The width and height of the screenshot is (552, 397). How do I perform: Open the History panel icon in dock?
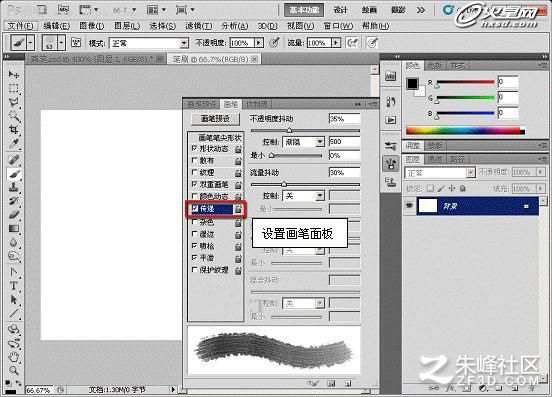tap(390, 102)
